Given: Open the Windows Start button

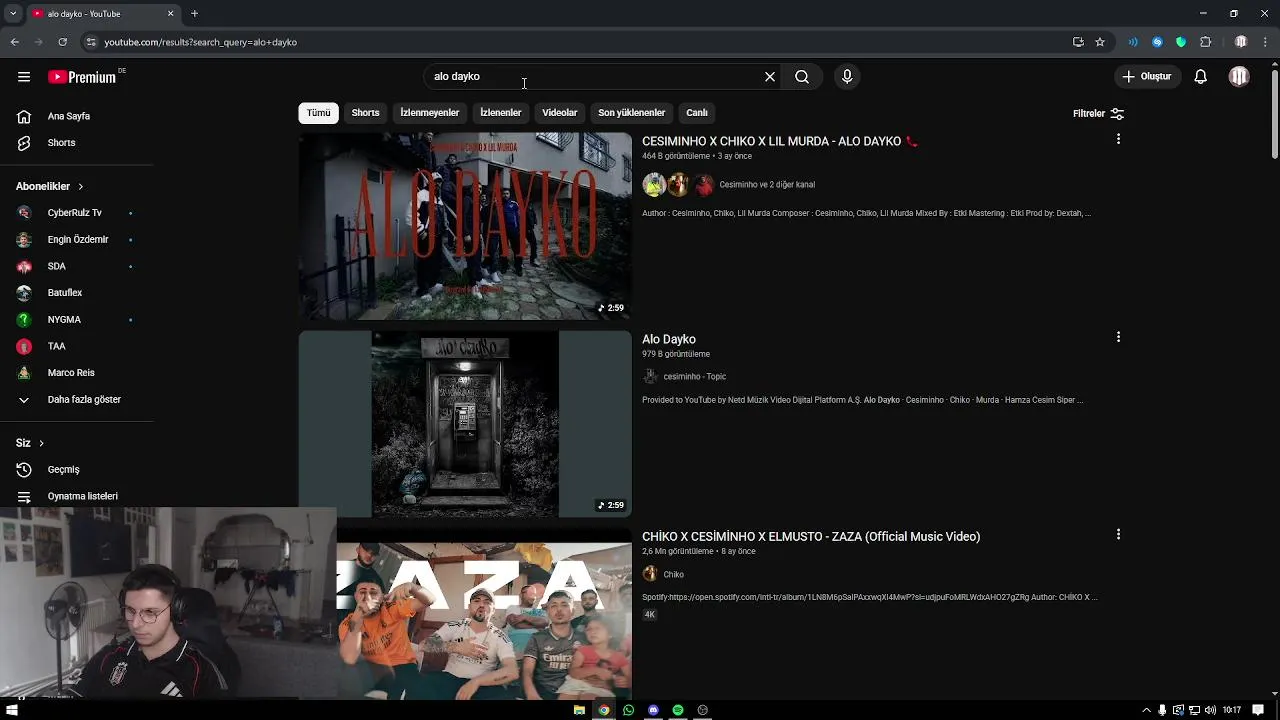Looking at the screenshot, I should click(12, 710).
